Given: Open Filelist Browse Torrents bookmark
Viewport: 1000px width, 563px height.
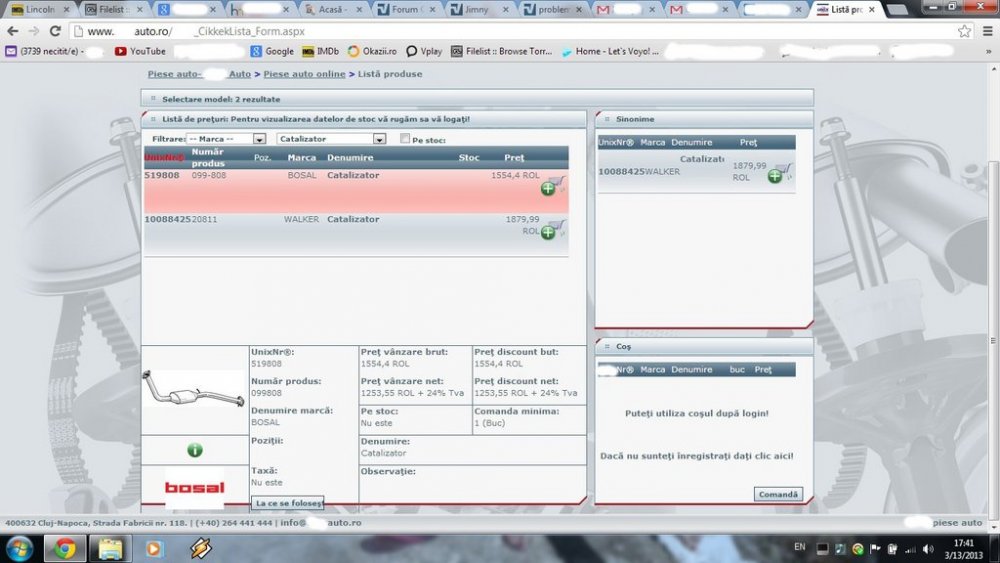Looking at the screenshot, I should (x=502, y=51).
